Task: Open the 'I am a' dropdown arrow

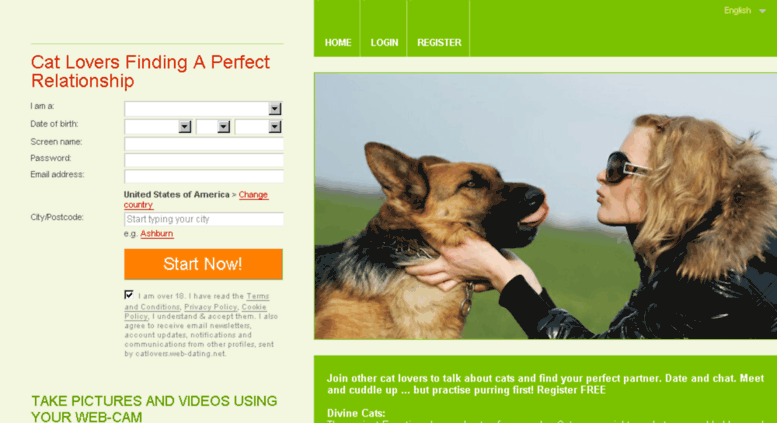Action: coord(275,108)
